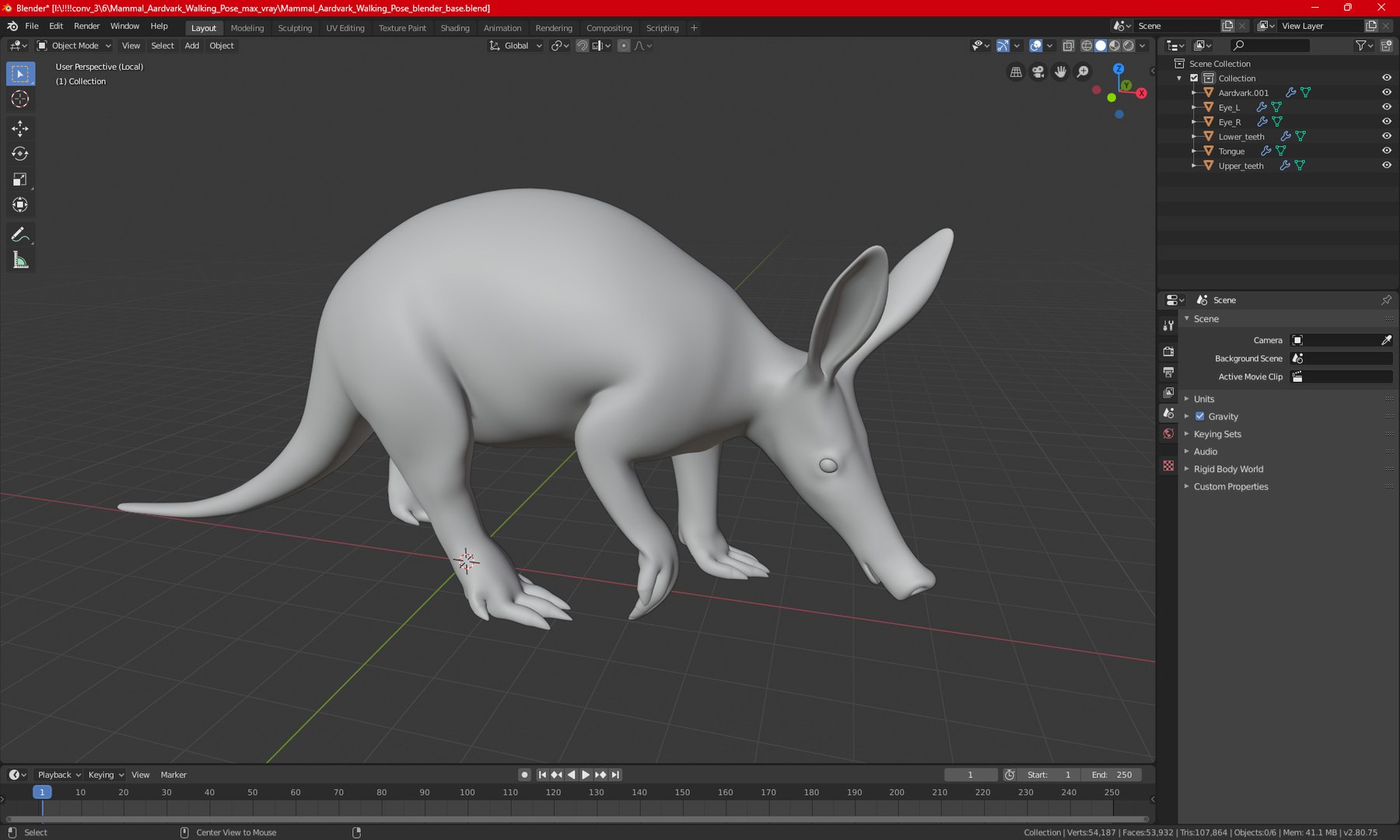
Task: Click frame 100 on the timeline ruler
Action: tap(467, 793)
